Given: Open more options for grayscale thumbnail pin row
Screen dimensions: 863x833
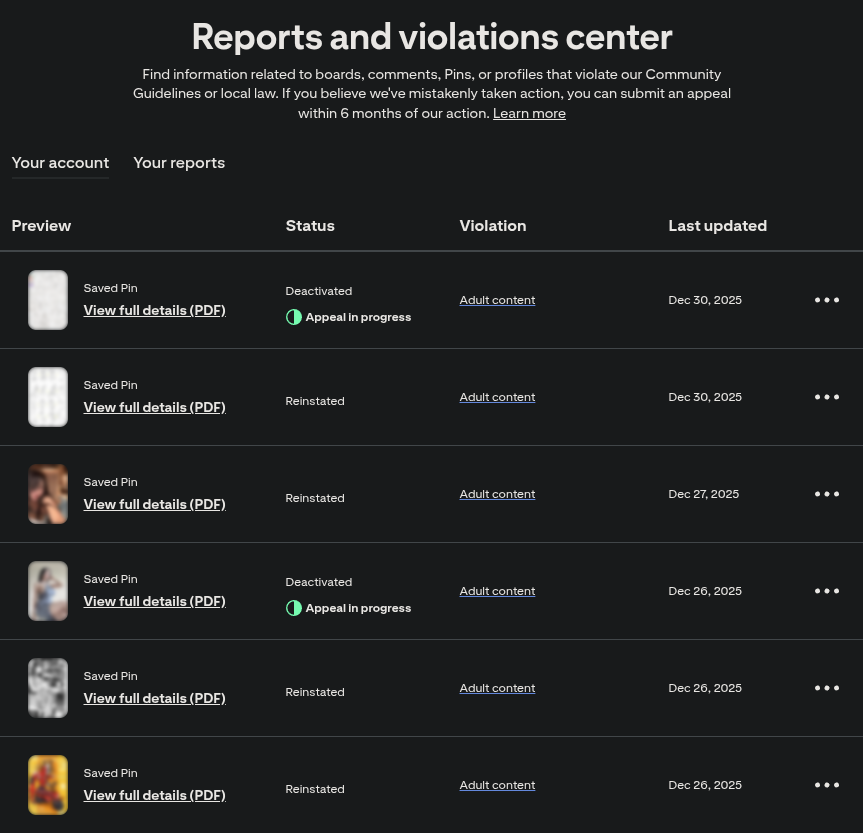Looking at the screenshot, I should (827, 688).
